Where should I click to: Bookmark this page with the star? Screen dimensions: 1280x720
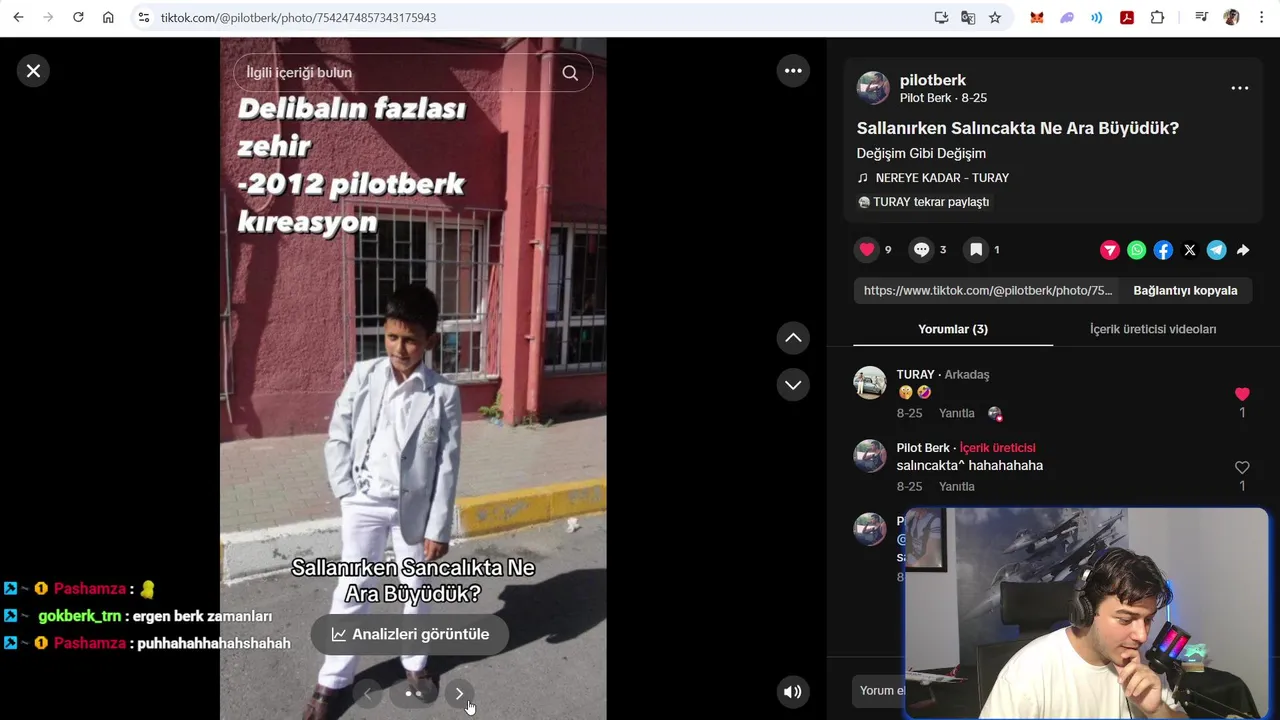pyautogui.click(x=995, y=17)
